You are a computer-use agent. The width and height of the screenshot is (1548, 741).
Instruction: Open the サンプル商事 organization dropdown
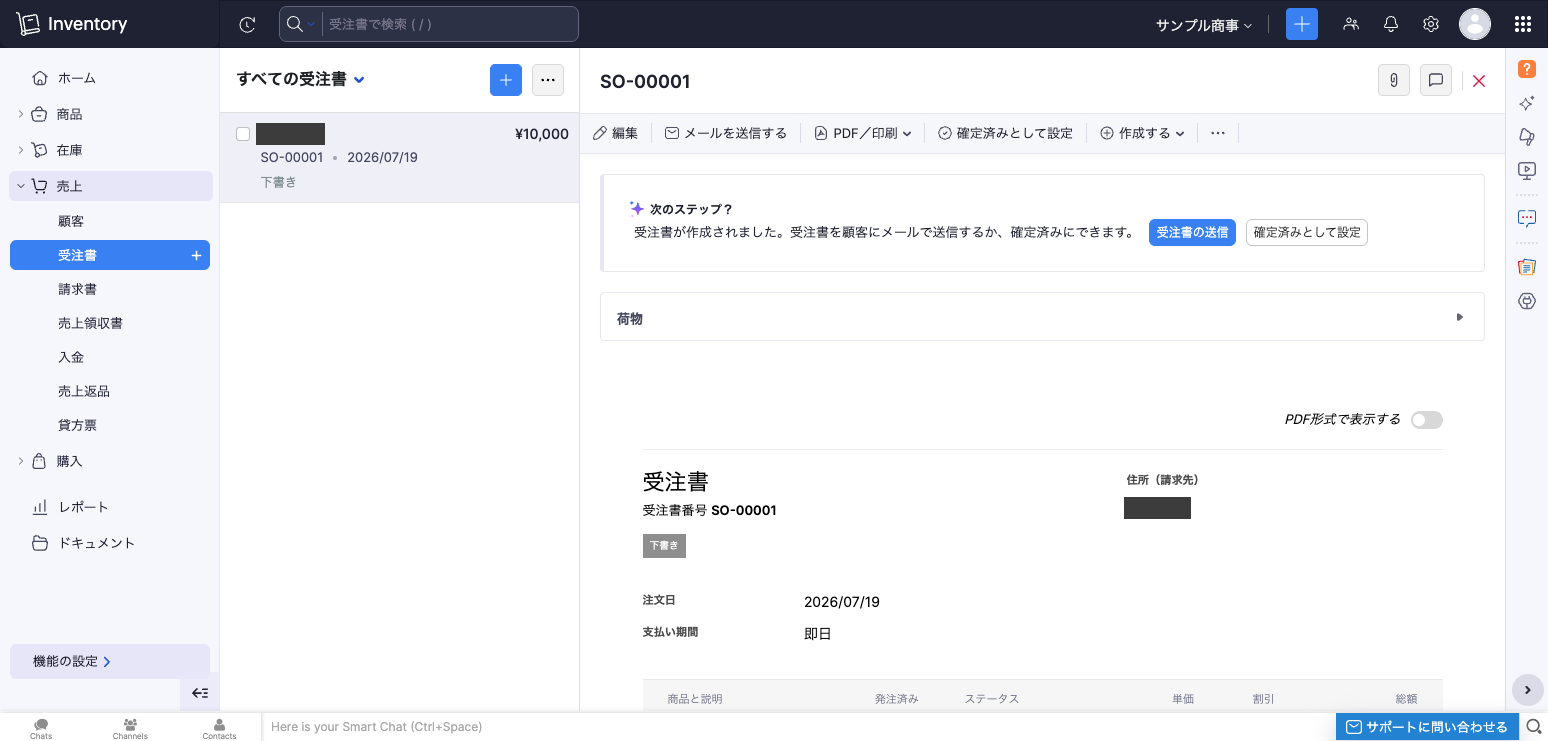tap(1204, 25)
